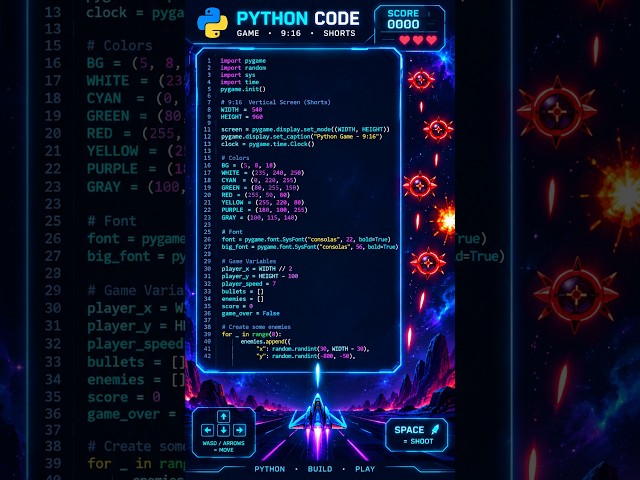Click the 0000 score value
The image size is (640, 480).
[x=403, y=24]
